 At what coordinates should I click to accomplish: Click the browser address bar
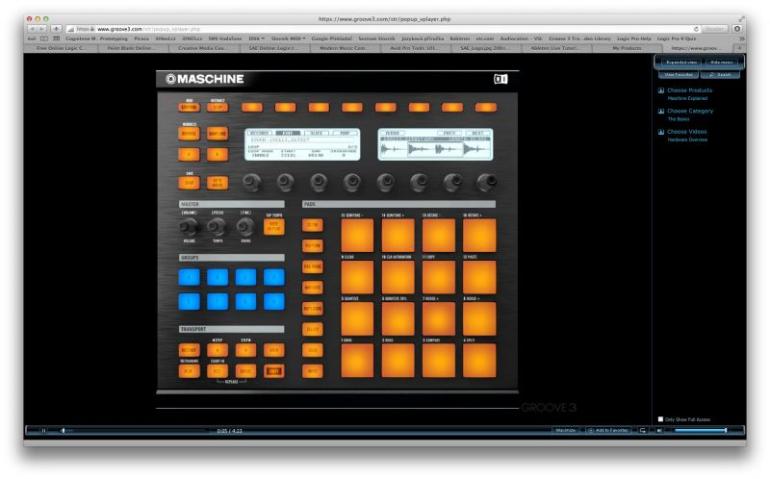[381, 29]
